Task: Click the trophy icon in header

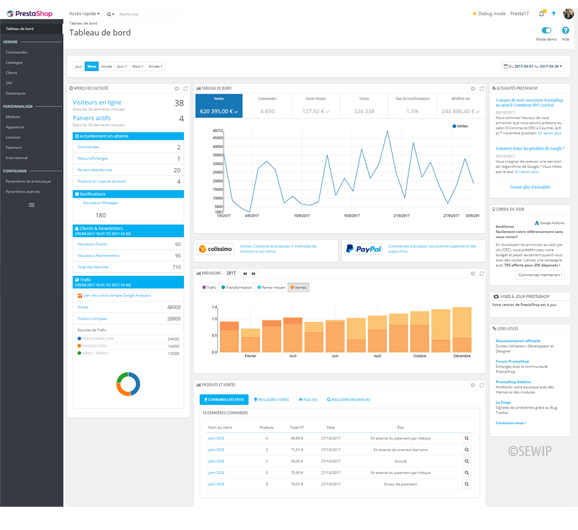Action: pos(553,14)
